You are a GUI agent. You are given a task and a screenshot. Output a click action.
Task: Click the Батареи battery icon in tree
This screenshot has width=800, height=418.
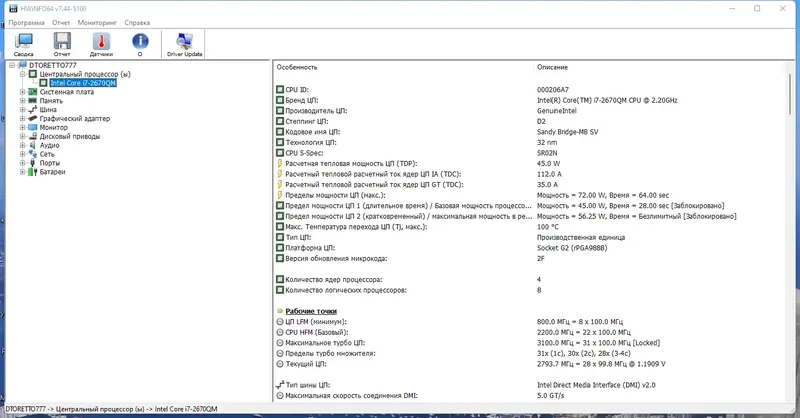tap(33, 172)
